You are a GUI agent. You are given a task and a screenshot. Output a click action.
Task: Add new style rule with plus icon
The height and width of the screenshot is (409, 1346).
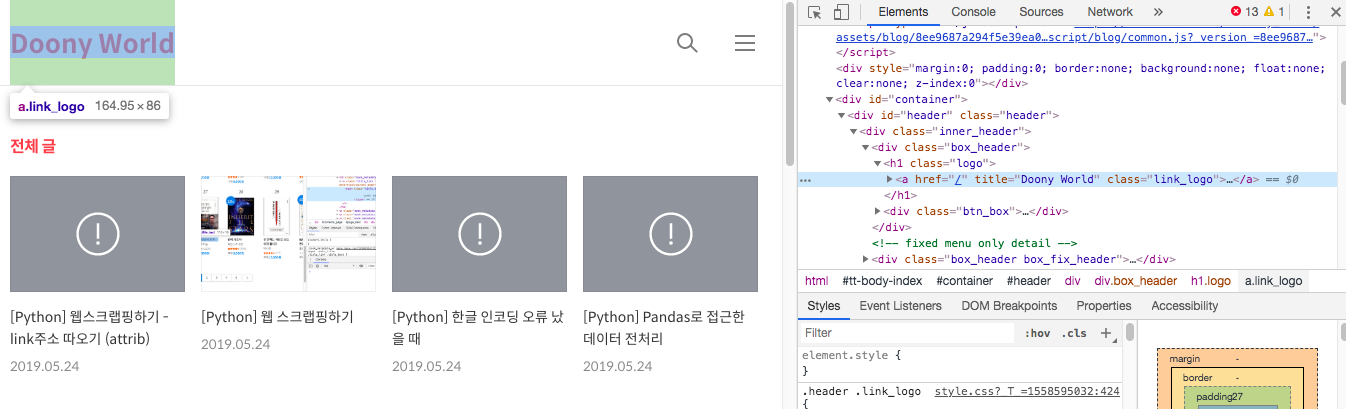pyautogui.click(x=1105, y=333)
